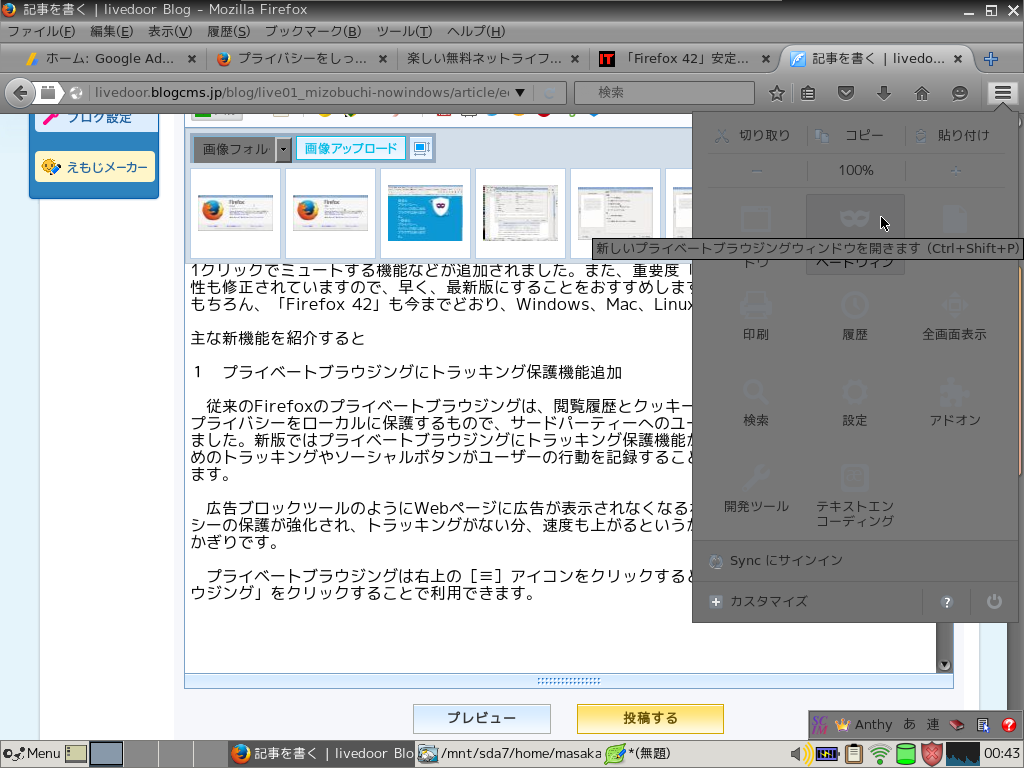Open clipboard manager tray icon
Image resolution: width=1024 pixels, height=768 pixels.
pyautogui.click(x=854, y=754)
